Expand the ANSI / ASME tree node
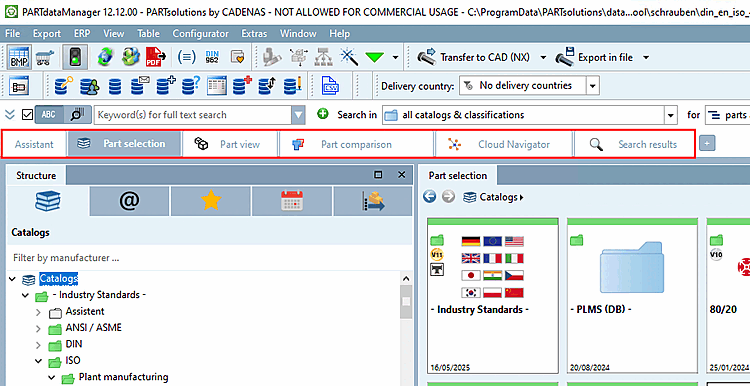 pos(39,329)
